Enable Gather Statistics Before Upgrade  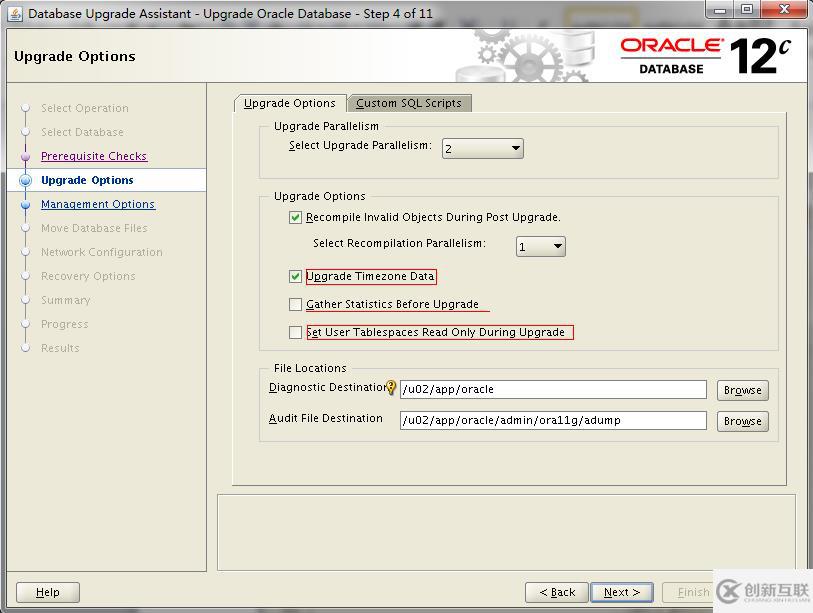(x=295, y=304)
